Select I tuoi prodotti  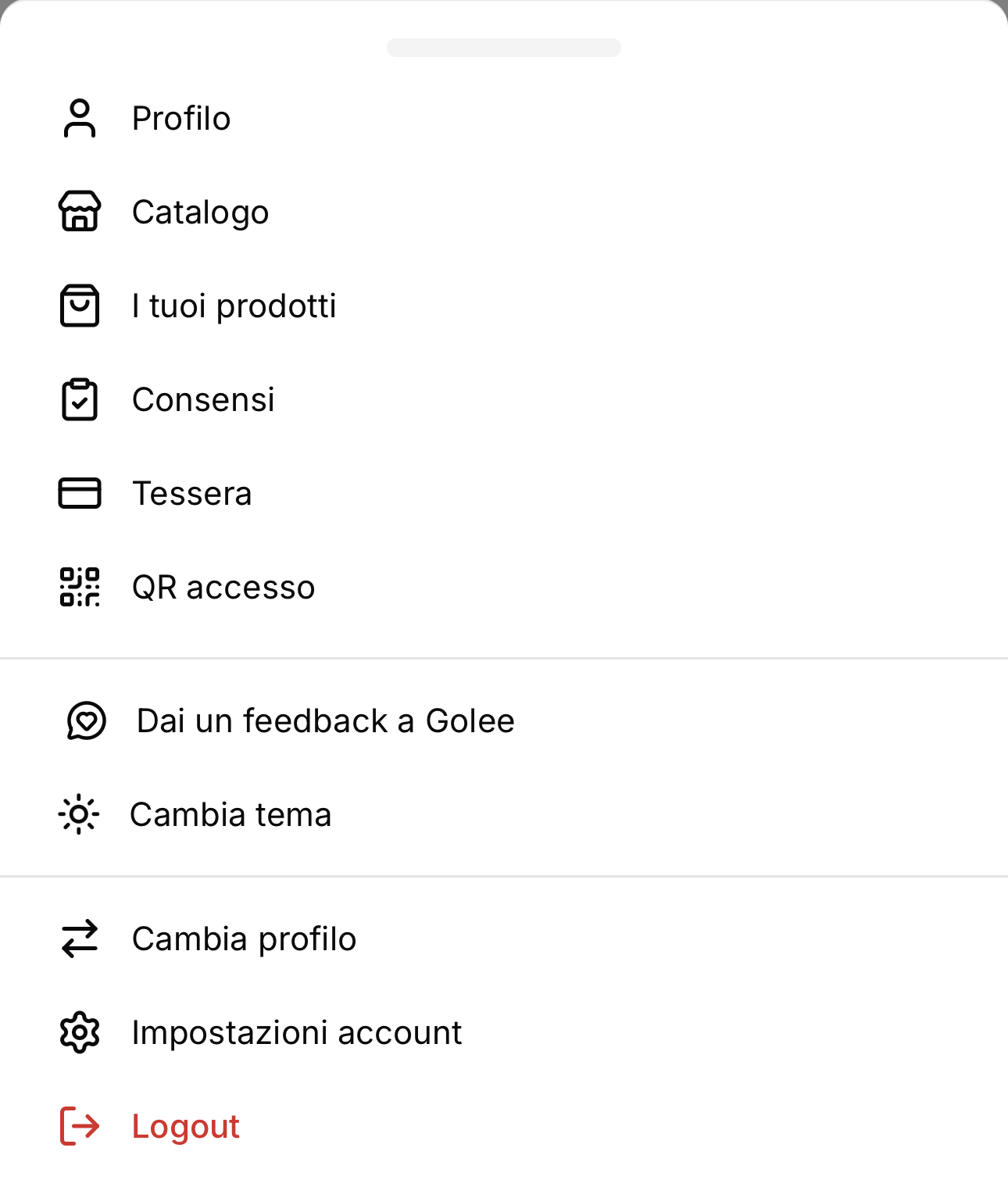coord(504,306)
